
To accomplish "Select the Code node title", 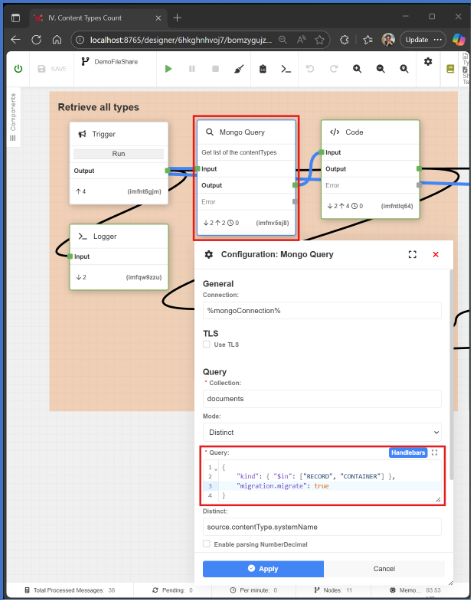I will click(354, 132).
